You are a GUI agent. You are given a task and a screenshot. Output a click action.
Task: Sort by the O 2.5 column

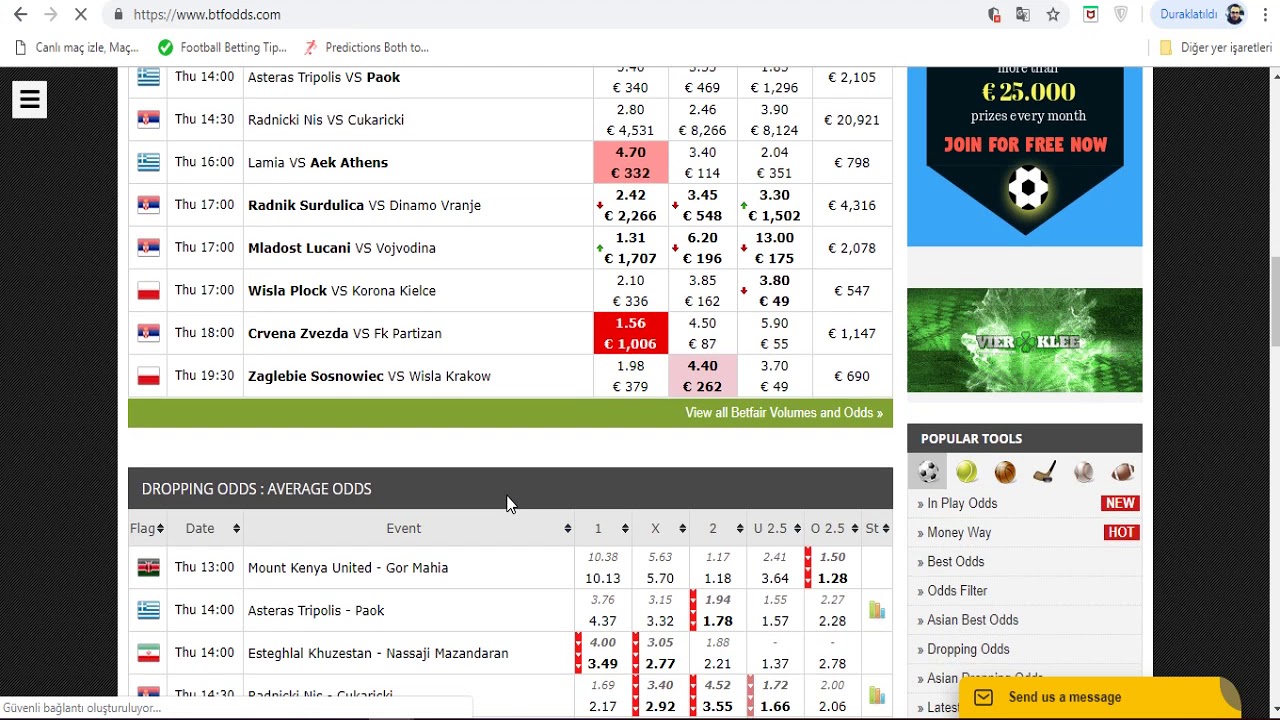coord(833,528)
